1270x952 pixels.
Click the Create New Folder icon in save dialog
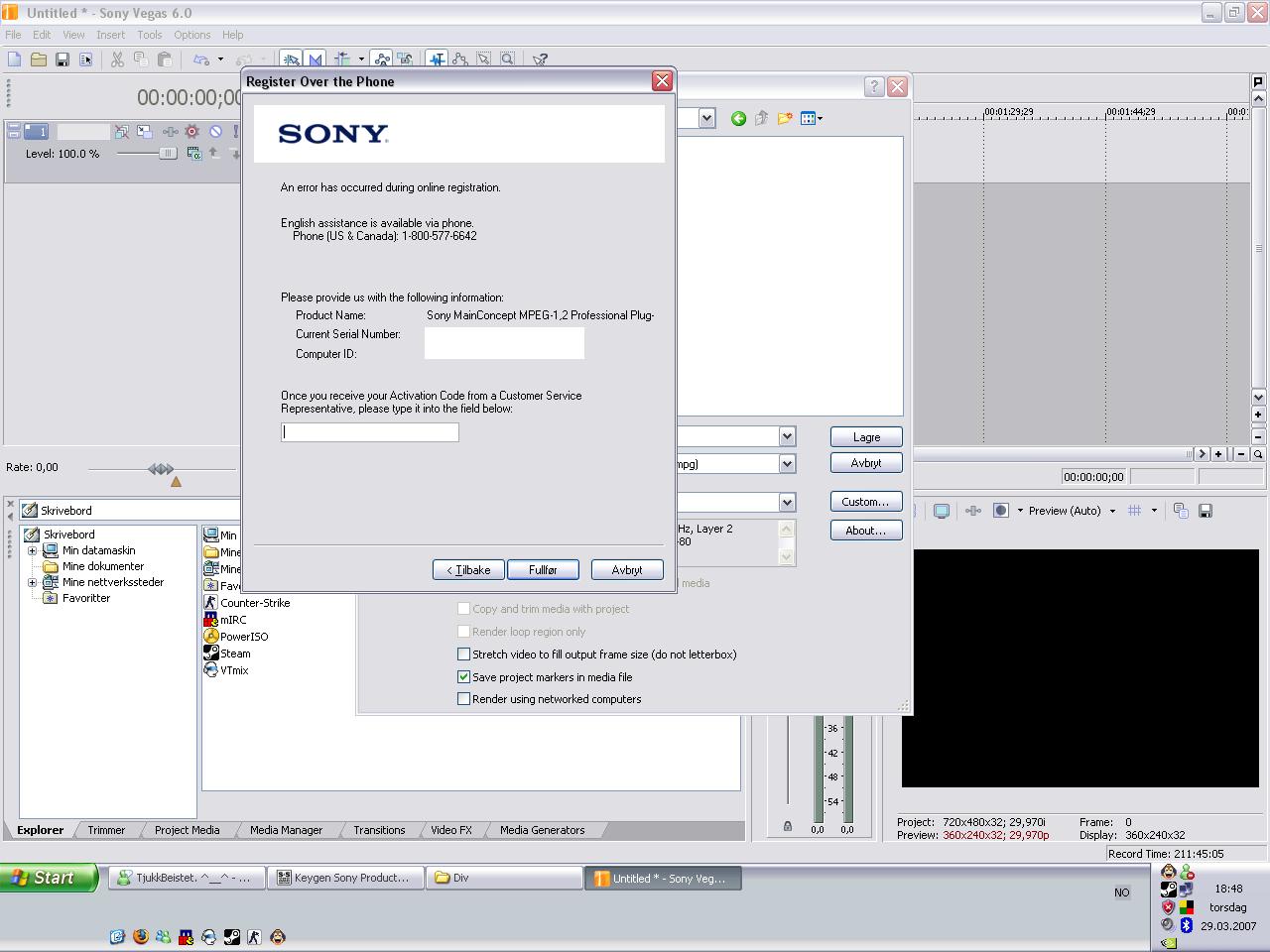pyautogui.click(x=785, y=119)
